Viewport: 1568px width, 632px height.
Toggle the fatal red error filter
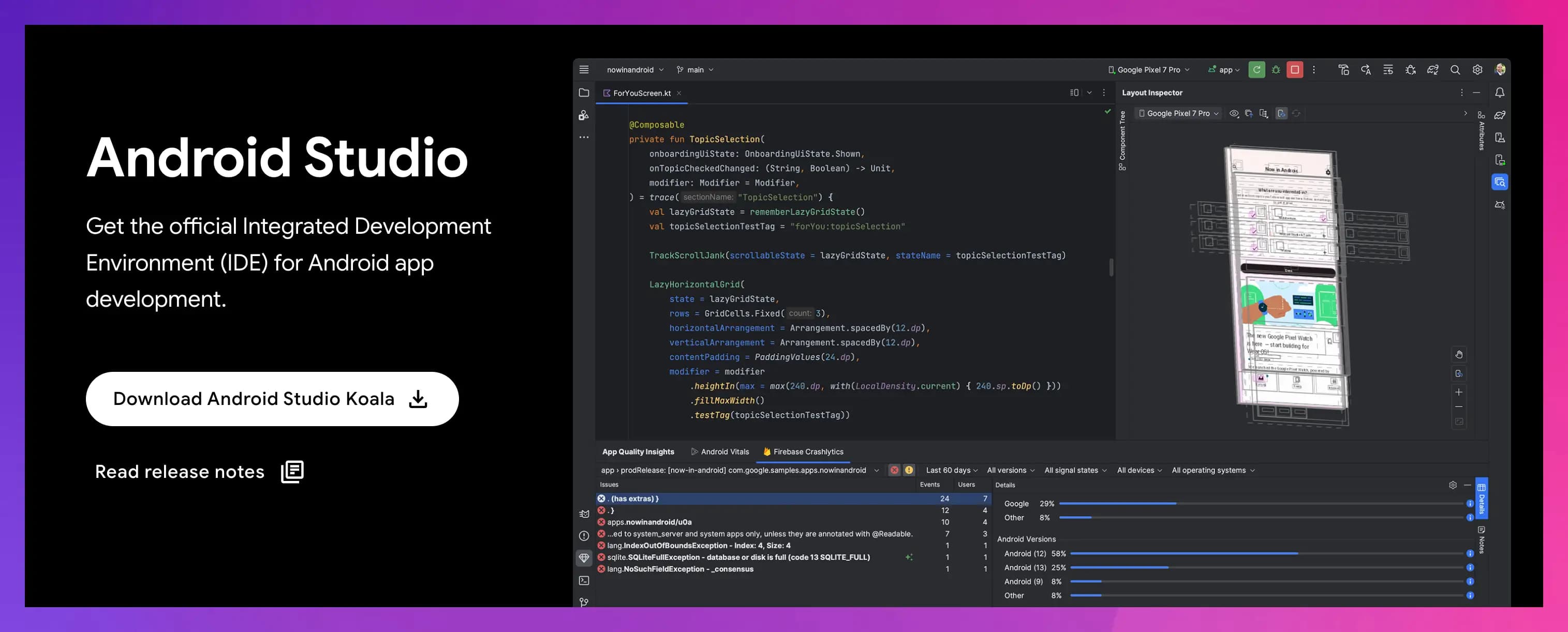pyautogui.click(x=894, y=470)
